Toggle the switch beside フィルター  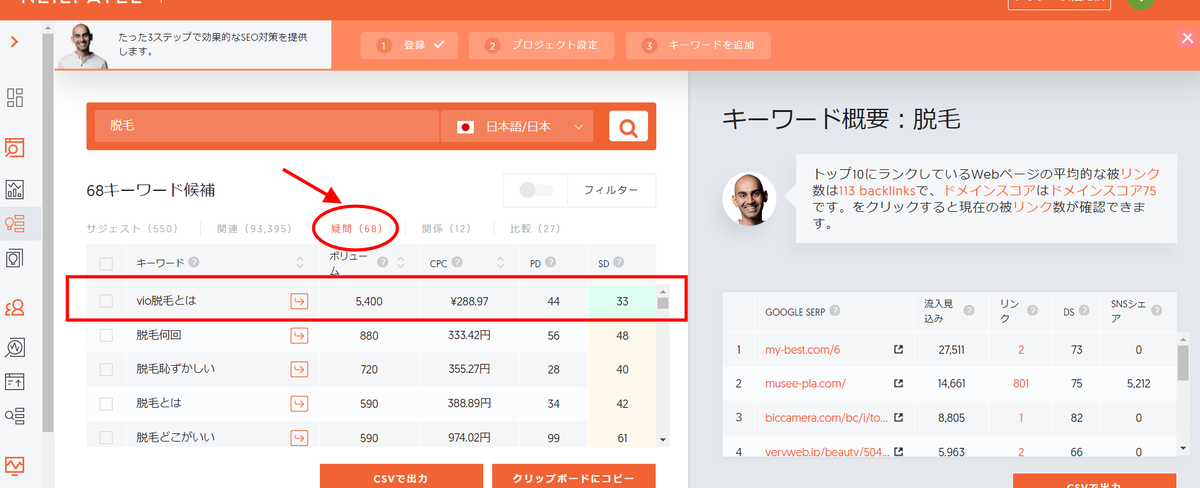click(x=536, y=189)
